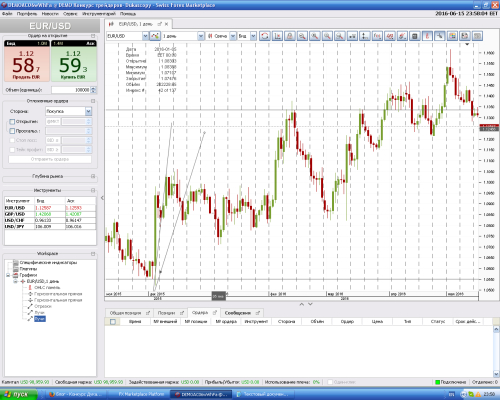
Task: Open the colorful chart theme palette icon
Action: click(452, 36)
